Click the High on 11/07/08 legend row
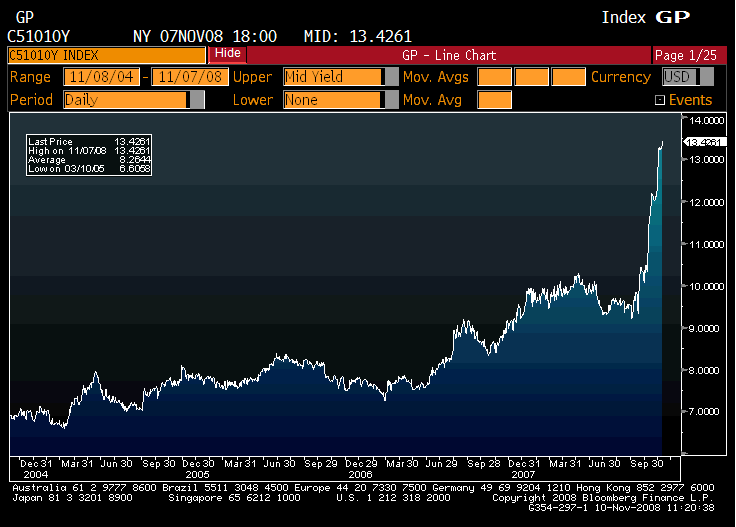 click(x=89, y=151)
